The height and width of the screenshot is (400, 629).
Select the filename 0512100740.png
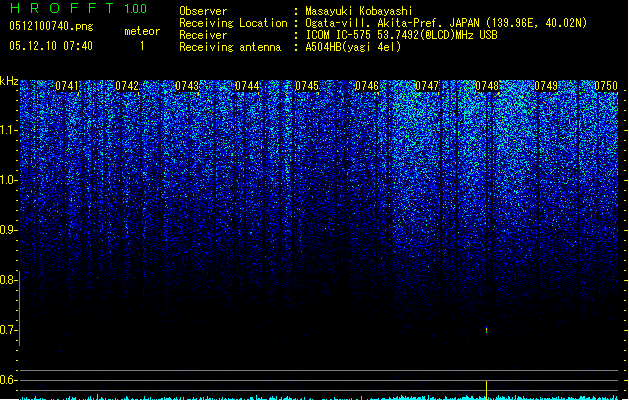point(51,26)
